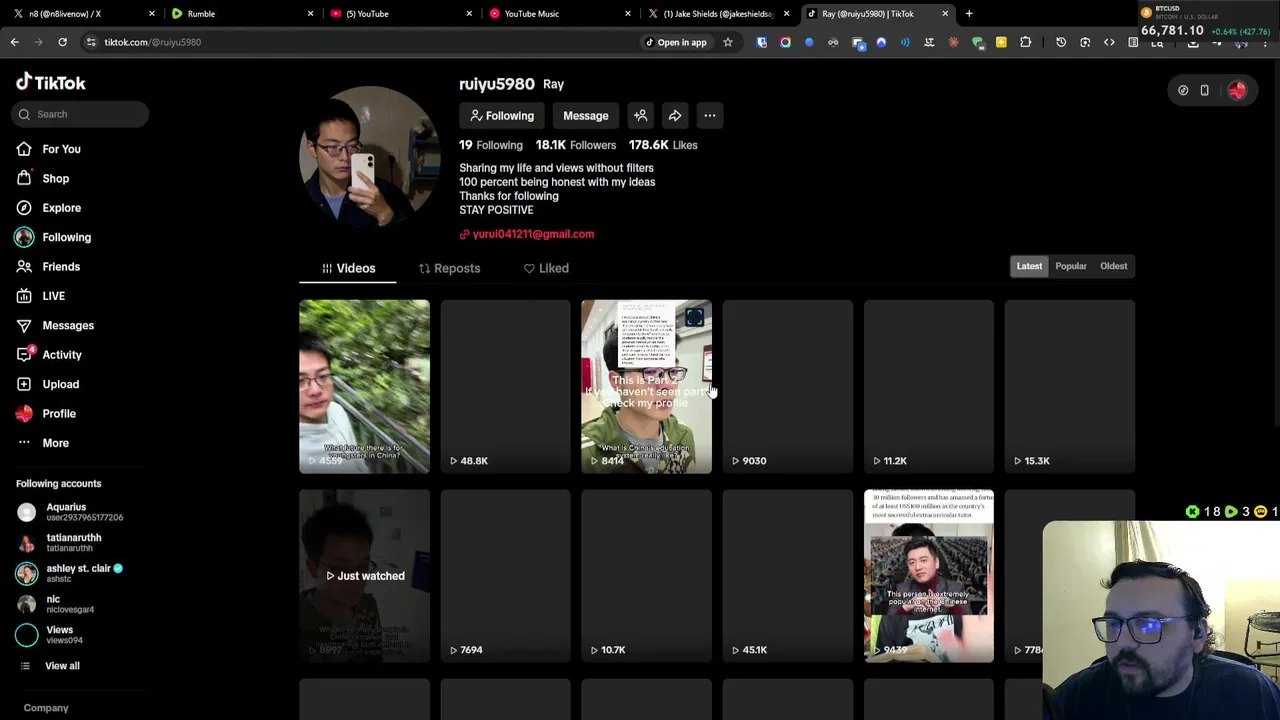
Task: Sort videos by Oldest
Action: (1113, 266)
